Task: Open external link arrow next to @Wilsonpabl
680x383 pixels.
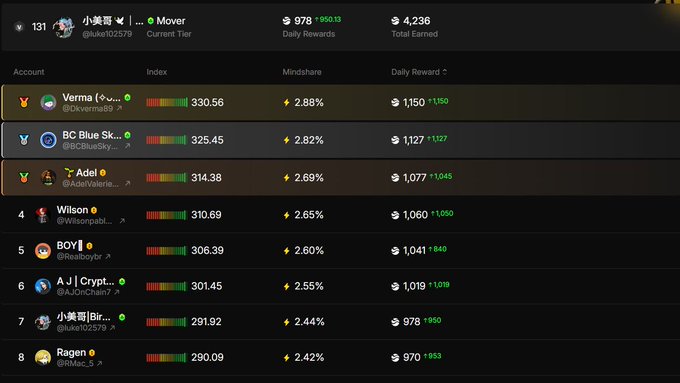Action: pos(122,221)
